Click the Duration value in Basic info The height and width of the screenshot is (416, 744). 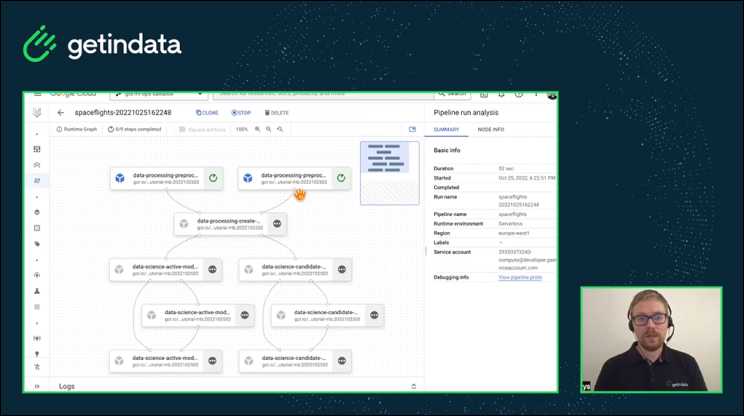pos(506,169)
